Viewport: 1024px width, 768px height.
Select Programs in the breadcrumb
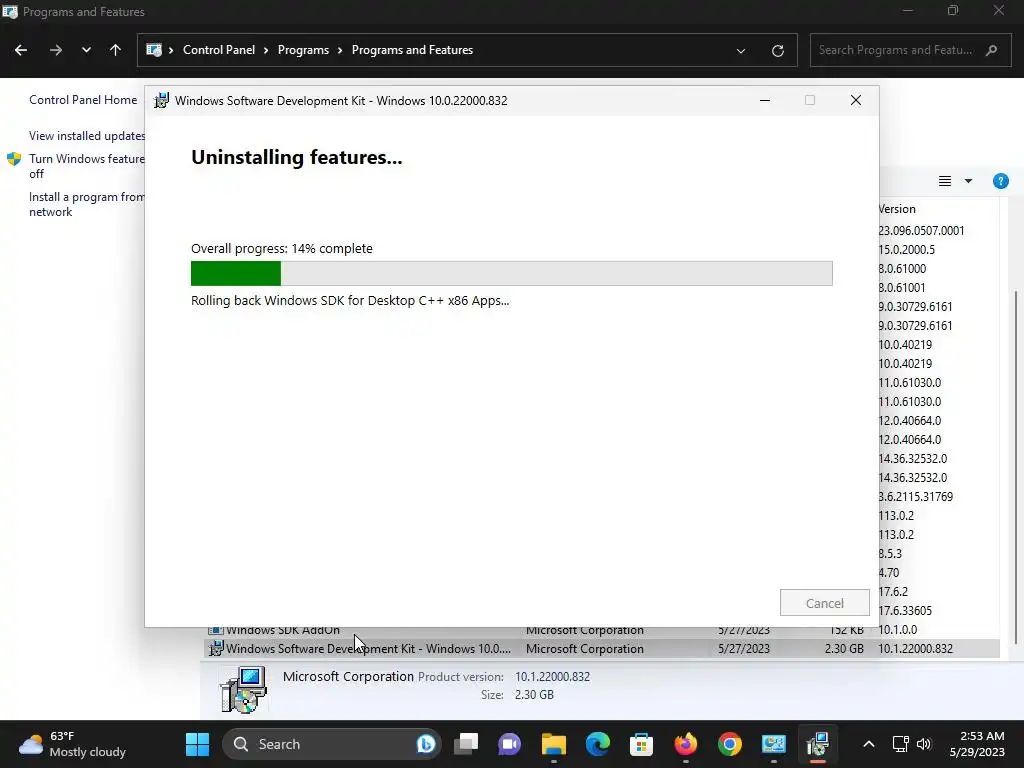coord(303,50)
